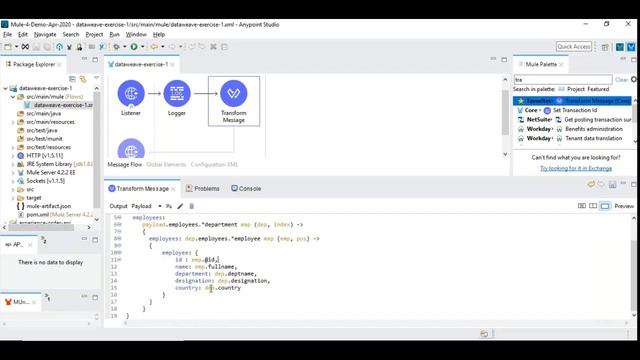Click the Run green play toolbar icon
640x360 pixels.
coord(134,47)
